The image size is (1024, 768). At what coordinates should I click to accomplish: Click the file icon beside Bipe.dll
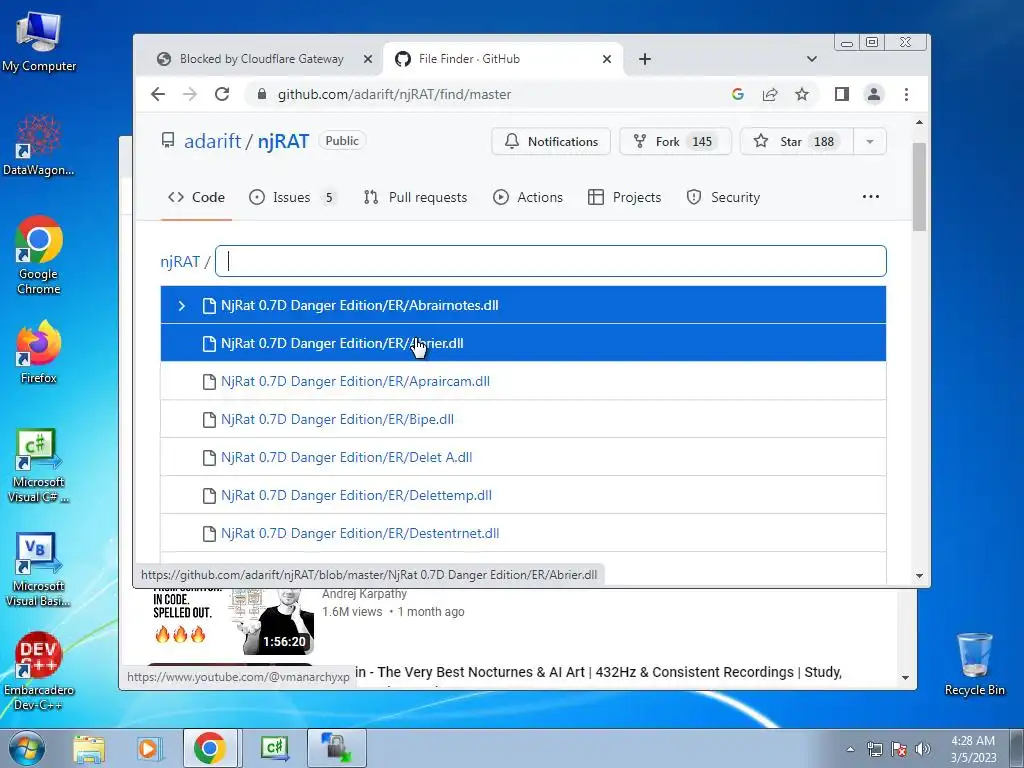pos(209,419)
